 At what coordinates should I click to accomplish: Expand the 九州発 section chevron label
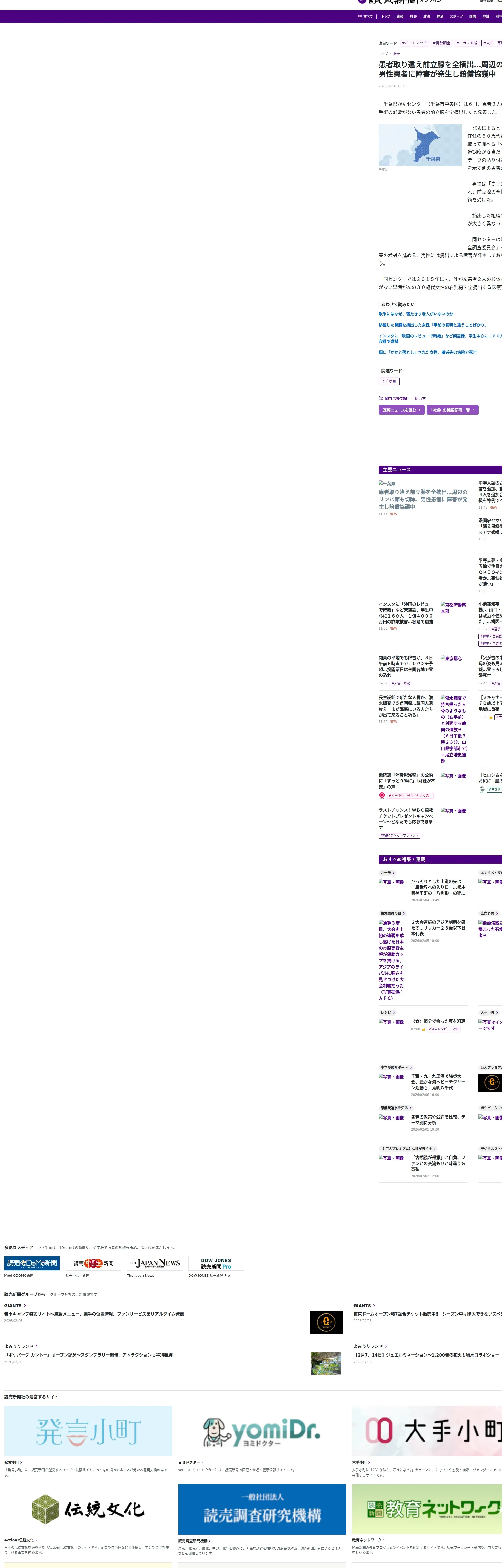click(x=387, y=873)
